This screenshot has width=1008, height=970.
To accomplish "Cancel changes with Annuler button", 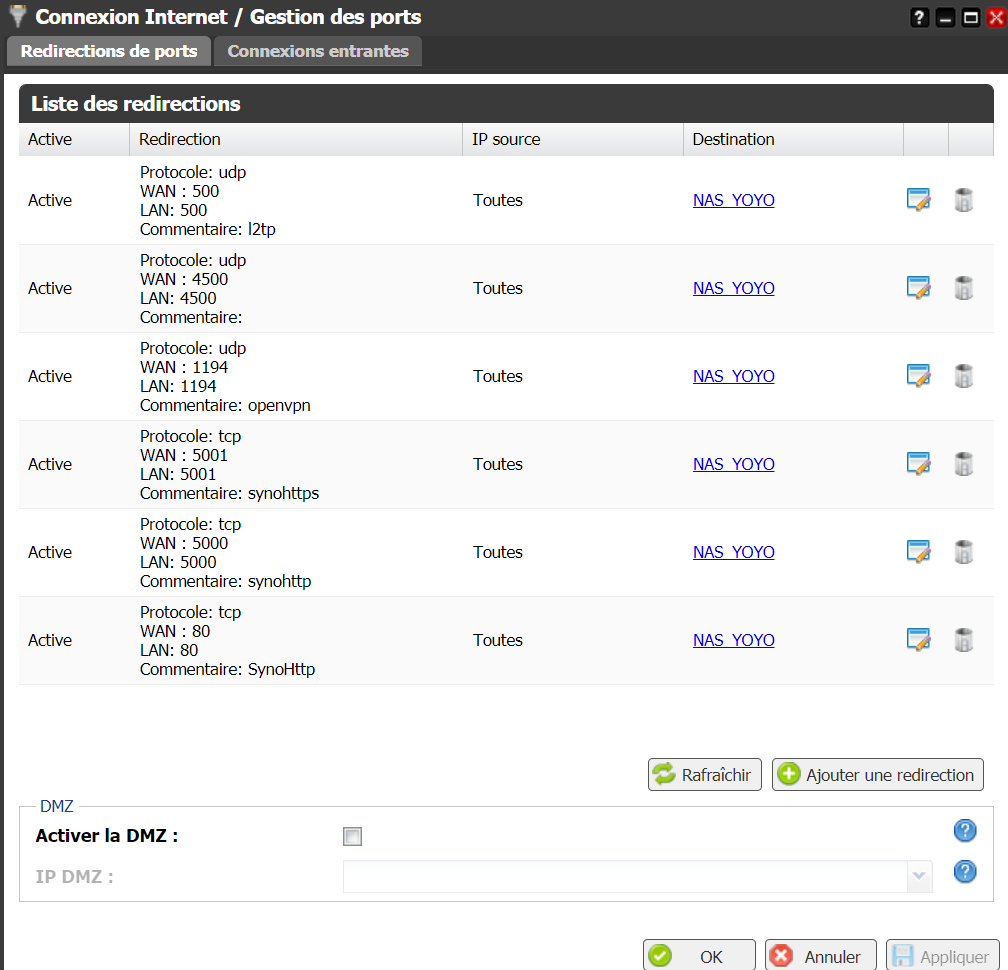I will coord(820,957).
